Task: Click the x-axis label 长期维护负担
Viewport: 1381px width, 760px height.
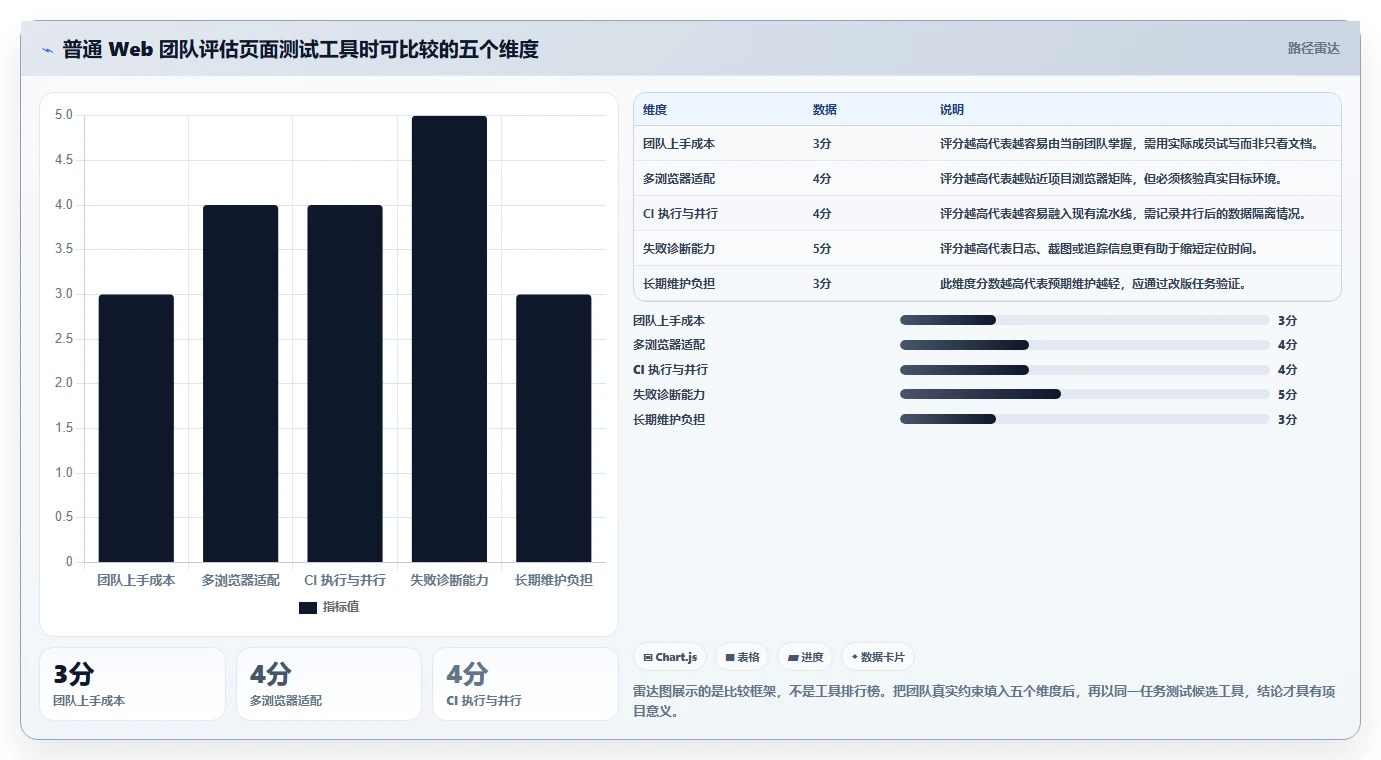Action: click(x=553, y=580)
